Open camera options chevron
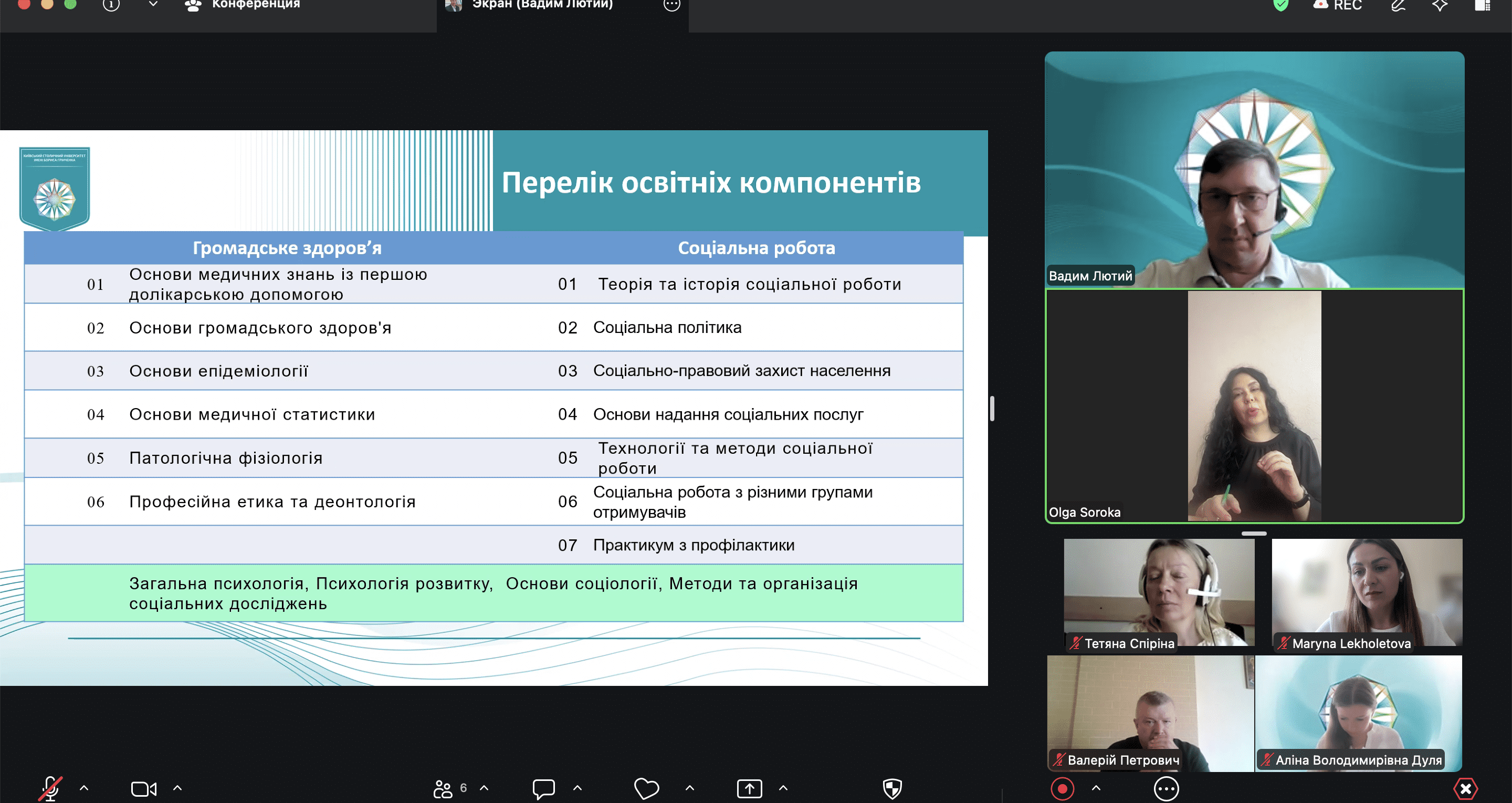Viewport: 1512px width, 803px height. (x=177, y=788)
